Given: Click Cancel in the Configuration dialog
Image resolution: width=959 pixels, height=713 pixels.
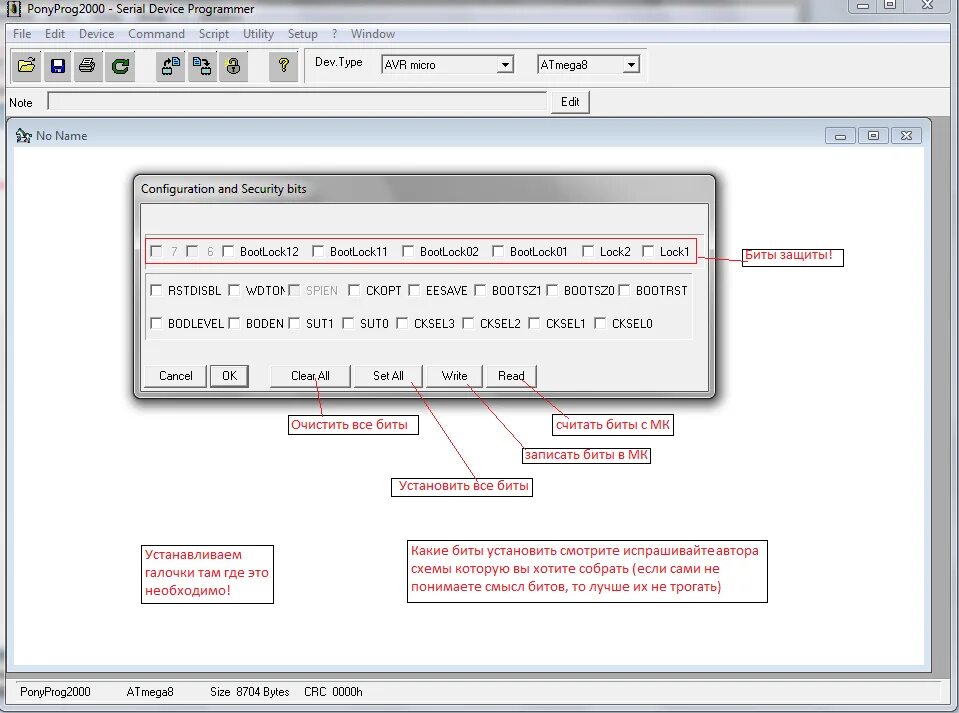Looking at the screenshot, I should [x=176, y=376].
